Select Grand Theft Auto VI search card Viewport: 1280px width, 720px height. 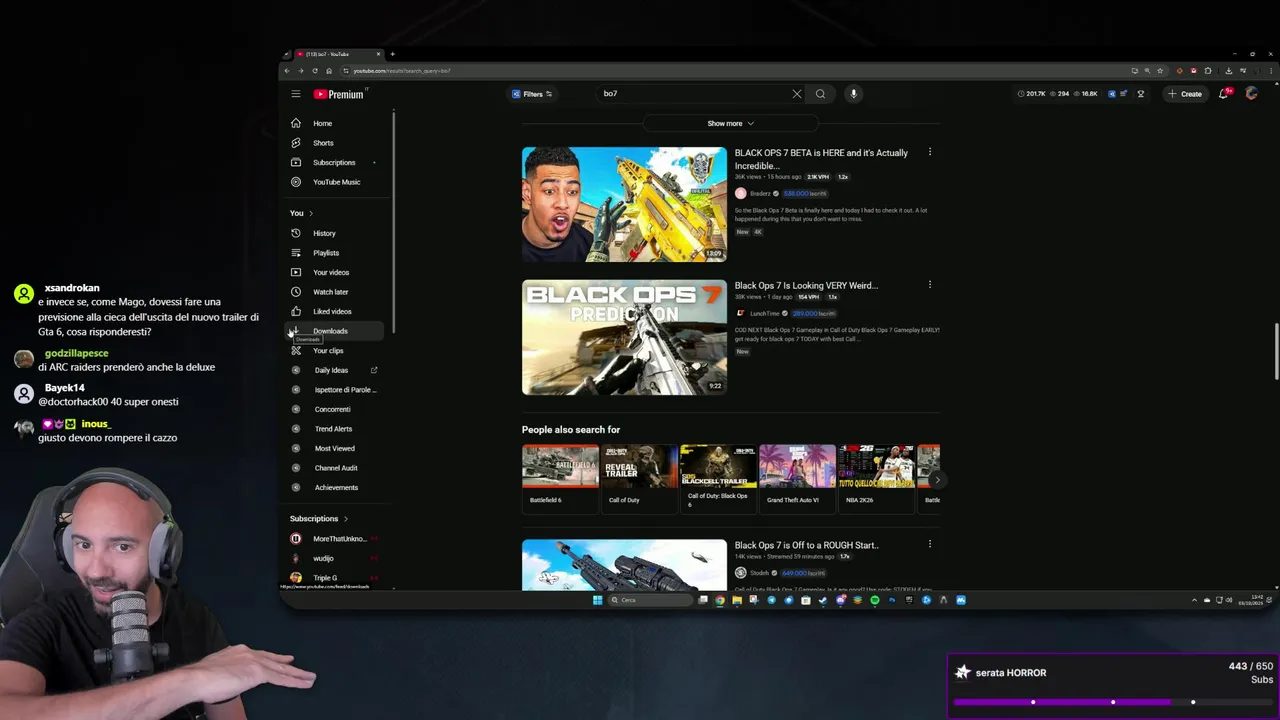(x=797, y=478)
